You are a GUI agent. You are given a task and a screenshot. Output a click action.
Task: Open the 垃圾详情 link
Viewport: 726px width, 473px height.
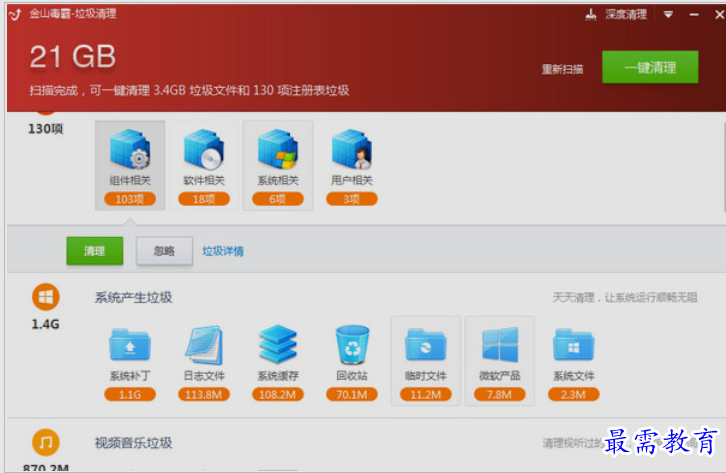coord(223,251)
